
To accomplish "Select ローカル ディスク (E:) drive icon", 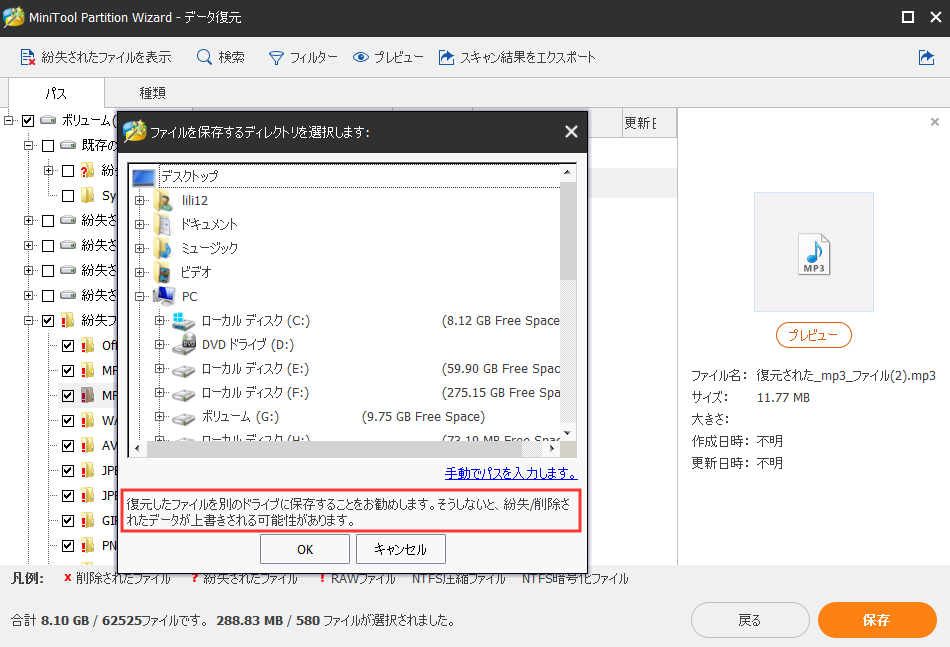I will click(x=183, y=369).
